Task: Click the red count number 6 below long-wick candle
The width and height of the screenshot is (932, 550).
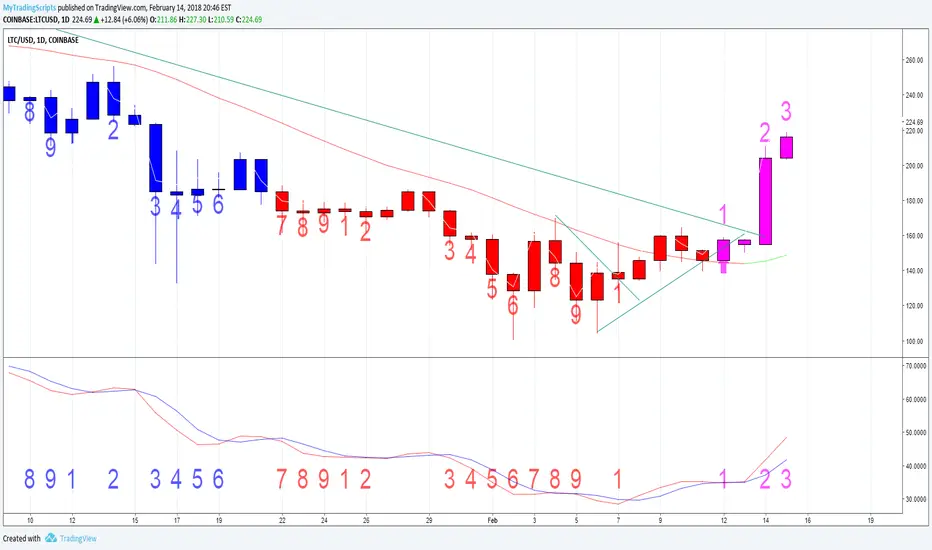Action: [x=513, y=306]
